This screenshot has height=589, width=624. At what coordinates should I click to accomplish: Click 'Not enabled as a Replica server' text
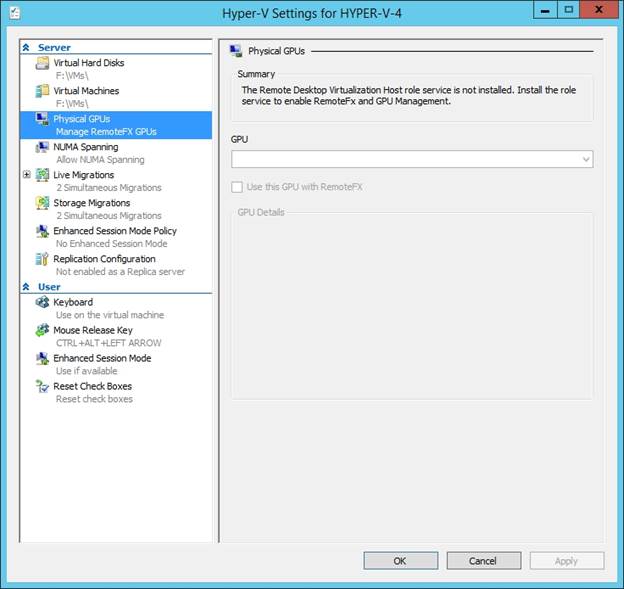[120, 272]
